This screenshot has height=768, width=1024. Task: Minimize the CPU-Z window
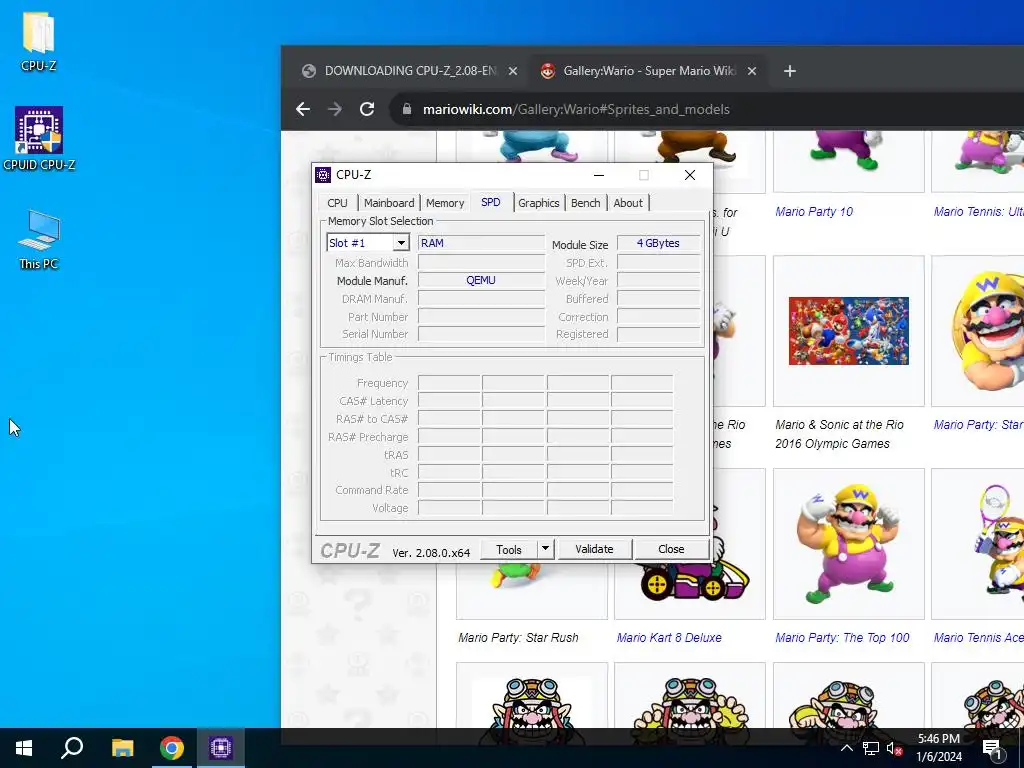click(599, 175)
